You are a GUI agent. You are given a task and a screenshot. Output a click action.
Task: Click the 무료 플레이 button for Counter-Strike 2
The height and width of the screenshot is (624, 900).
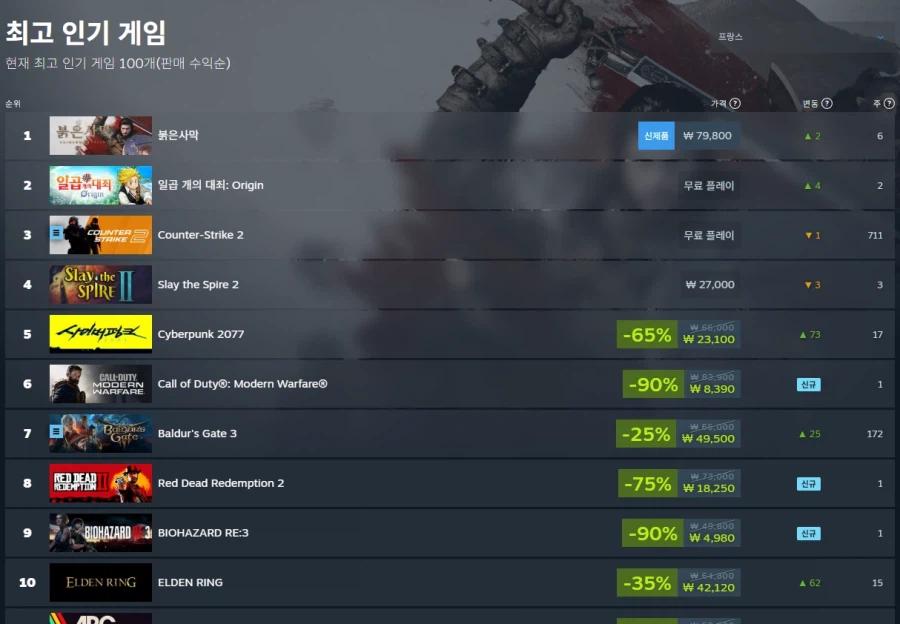point(709,235)
